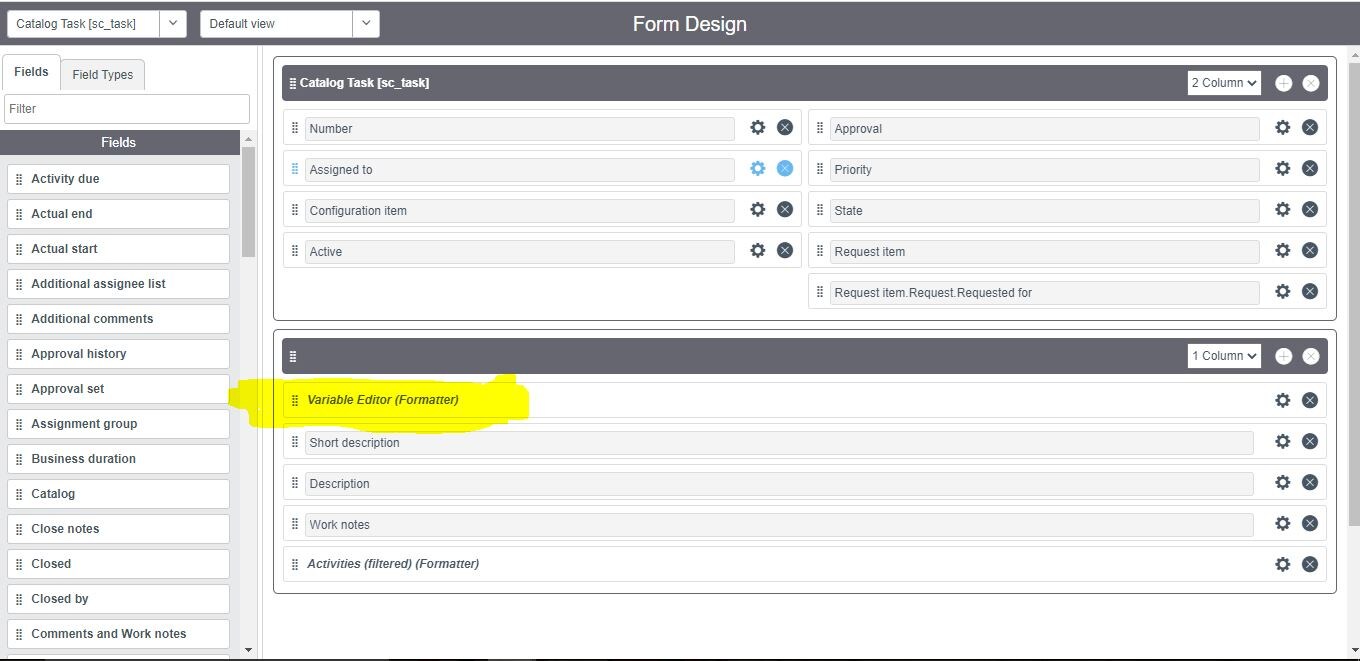1360x661 pixels.
Task: Open the 1 Column layout dropdown
Action: coord(1224,356)
